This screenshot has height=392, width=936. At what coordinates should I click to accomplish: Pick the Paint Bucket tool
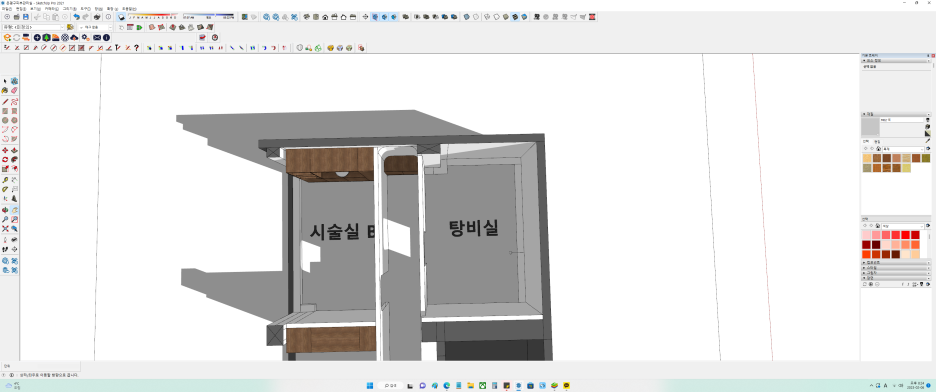[5, 90]
